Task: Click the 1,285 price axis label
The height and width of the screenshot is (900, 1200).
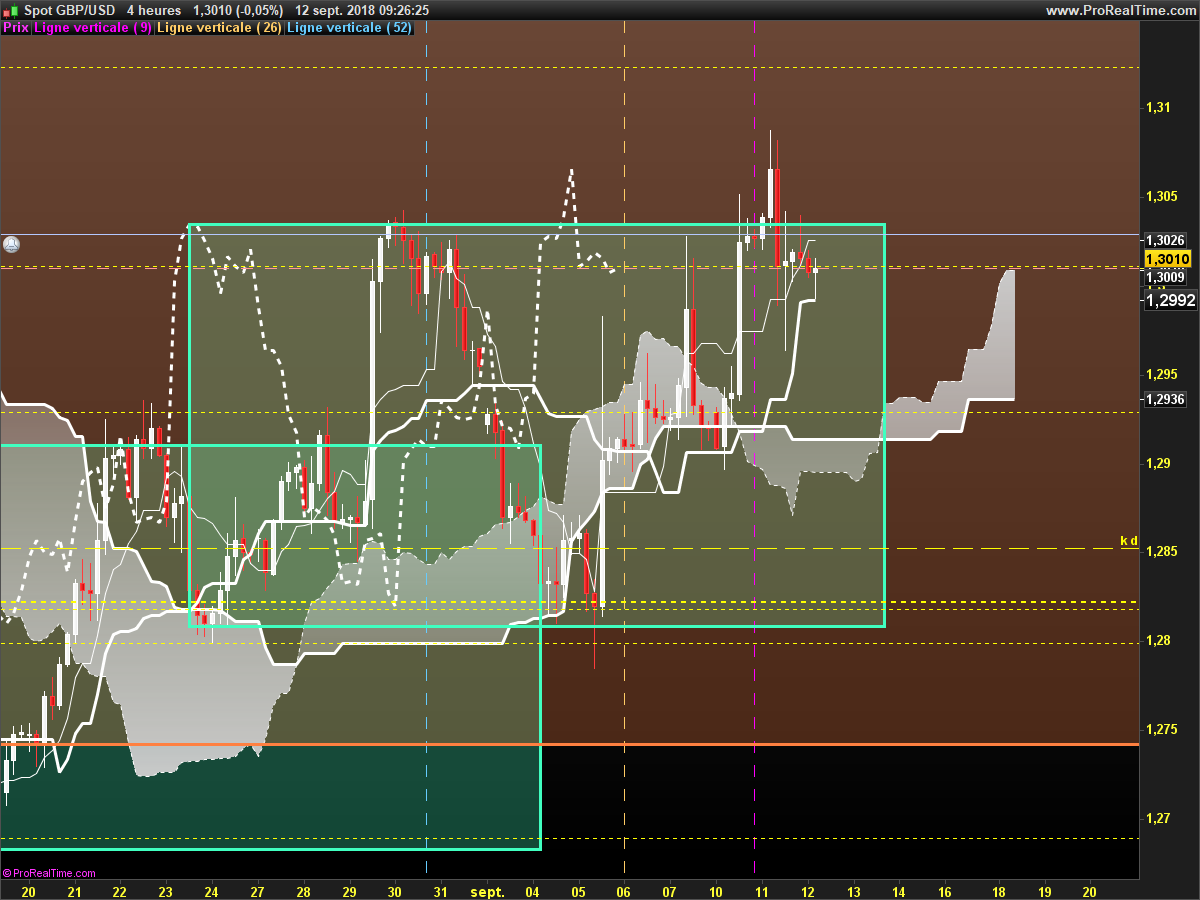Action: [x=1161, y=551]
